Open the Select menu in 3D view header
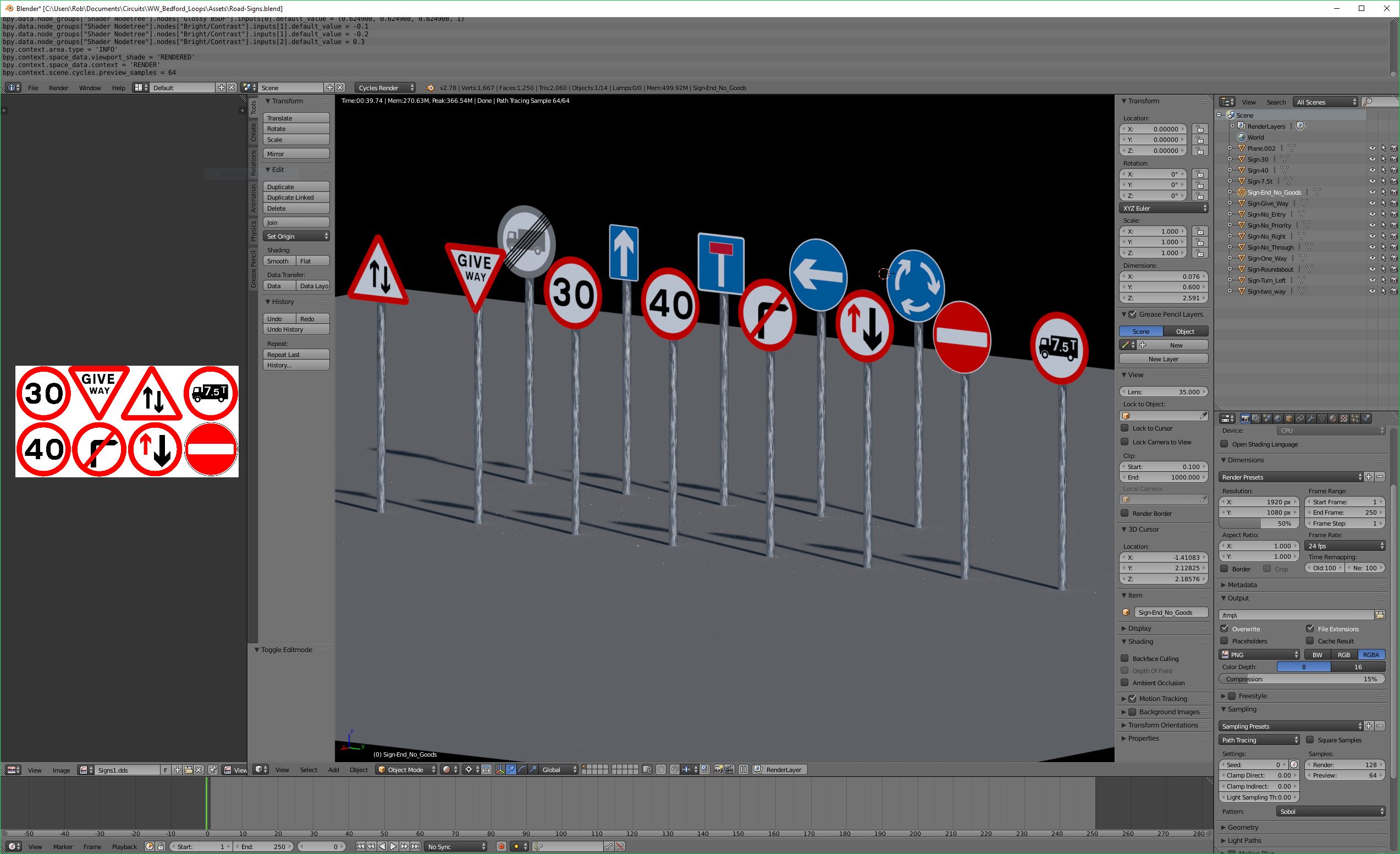This screenshot has height=854, width=1400. [x=308, y=770]
